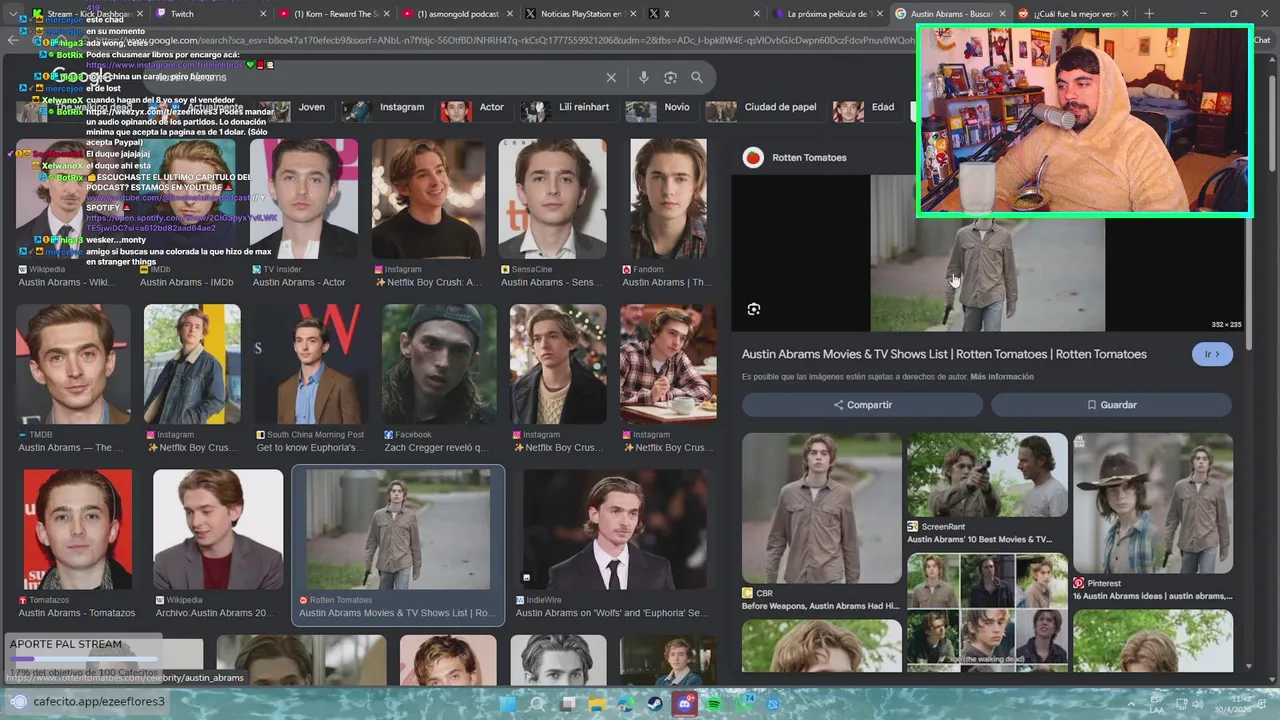Open Discord from the taskbar
Viewport: 1280px width, 720px height.
(685, 704)
